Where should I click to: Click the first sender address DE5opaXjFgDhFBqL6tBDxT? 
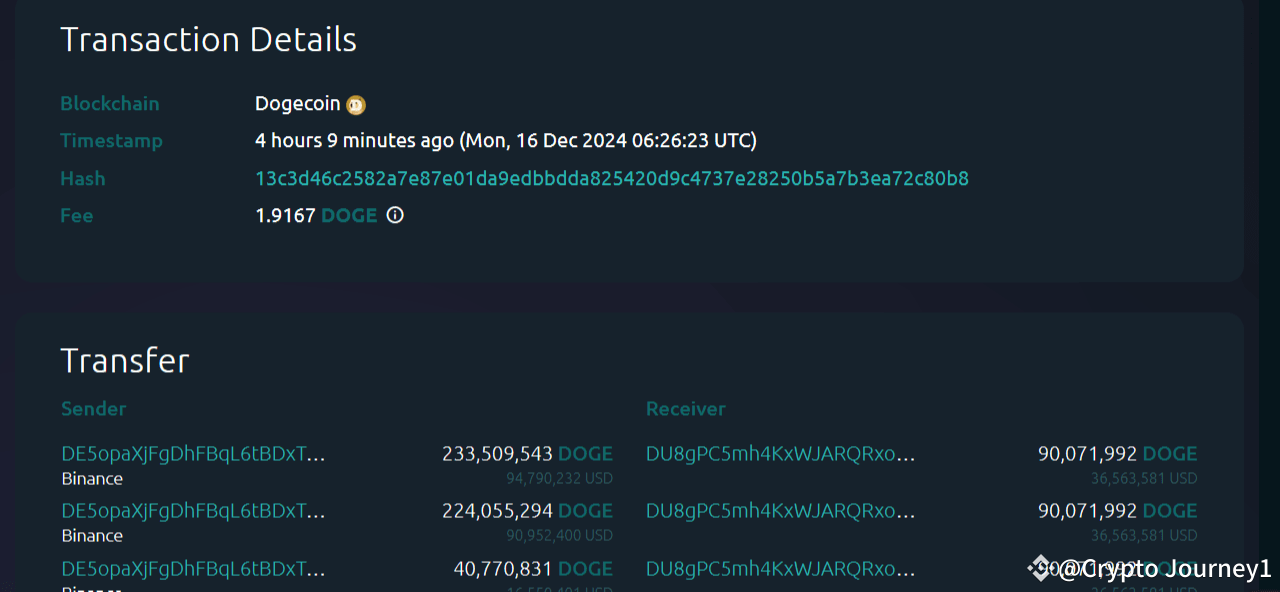pyautogui.click(x=185, y=453)
